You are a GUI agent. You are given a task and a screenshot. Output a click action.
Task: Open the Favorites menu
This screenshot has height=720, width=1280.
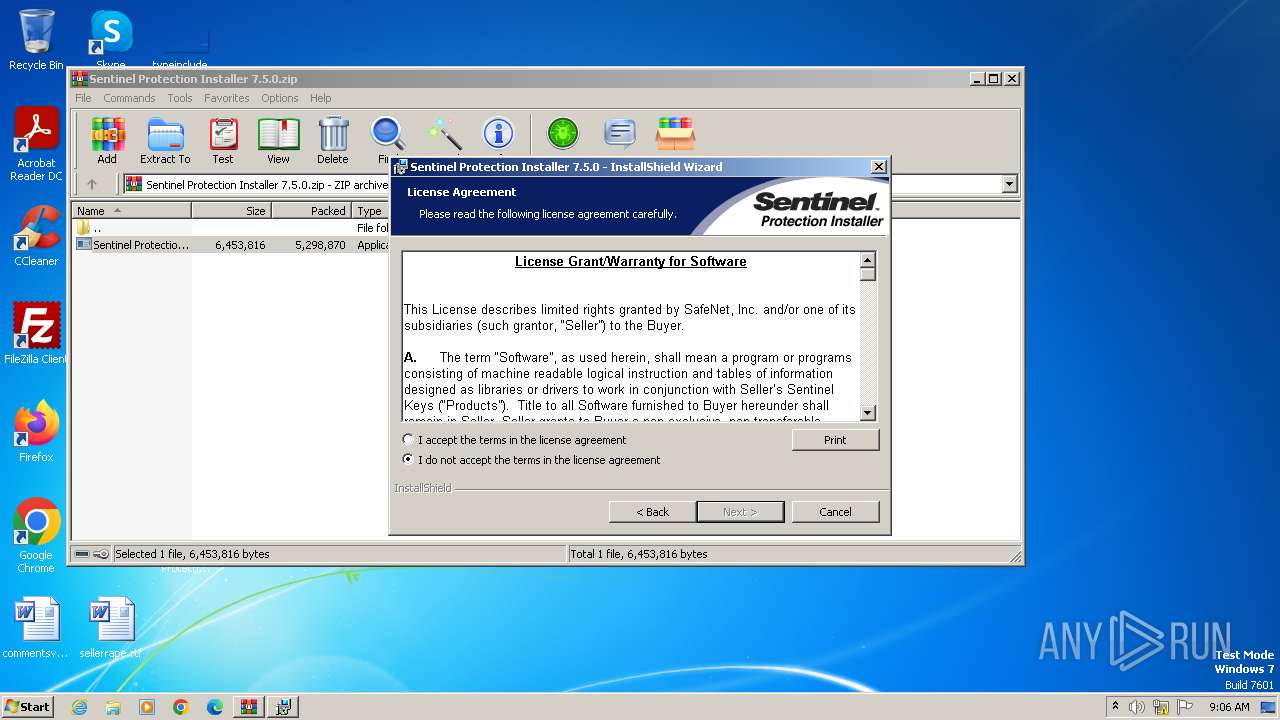pos(227,98)
